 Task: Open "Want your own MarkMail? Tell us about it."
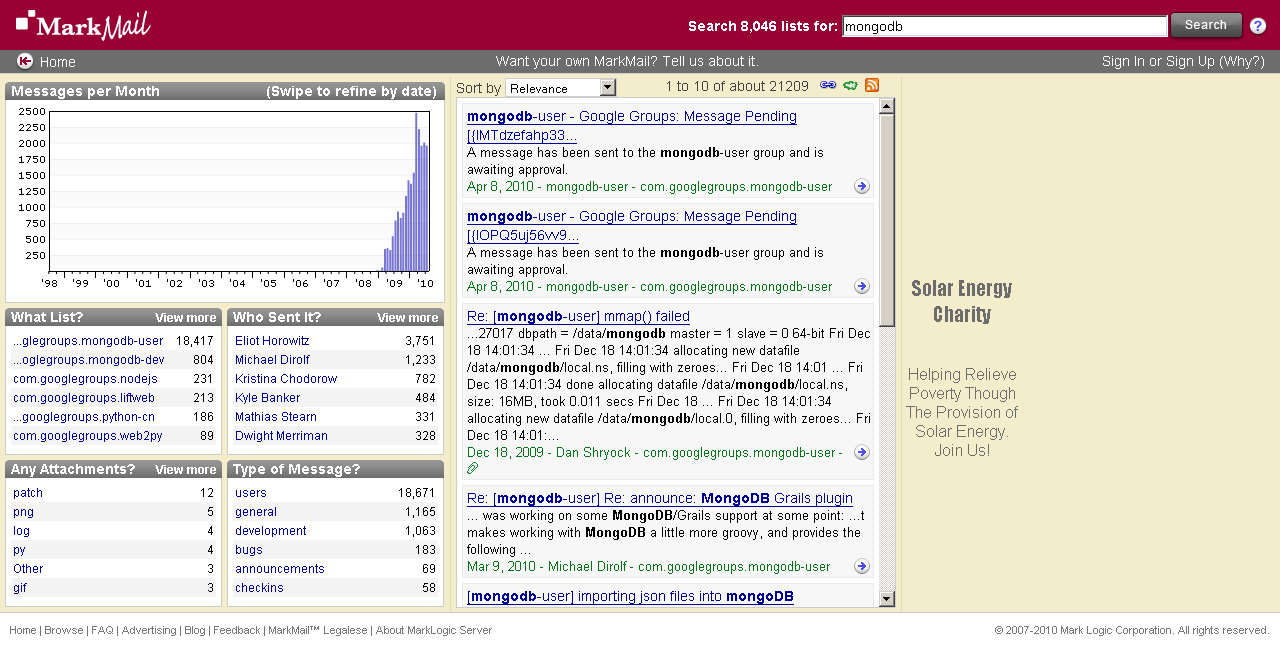(x=627, y=61)
